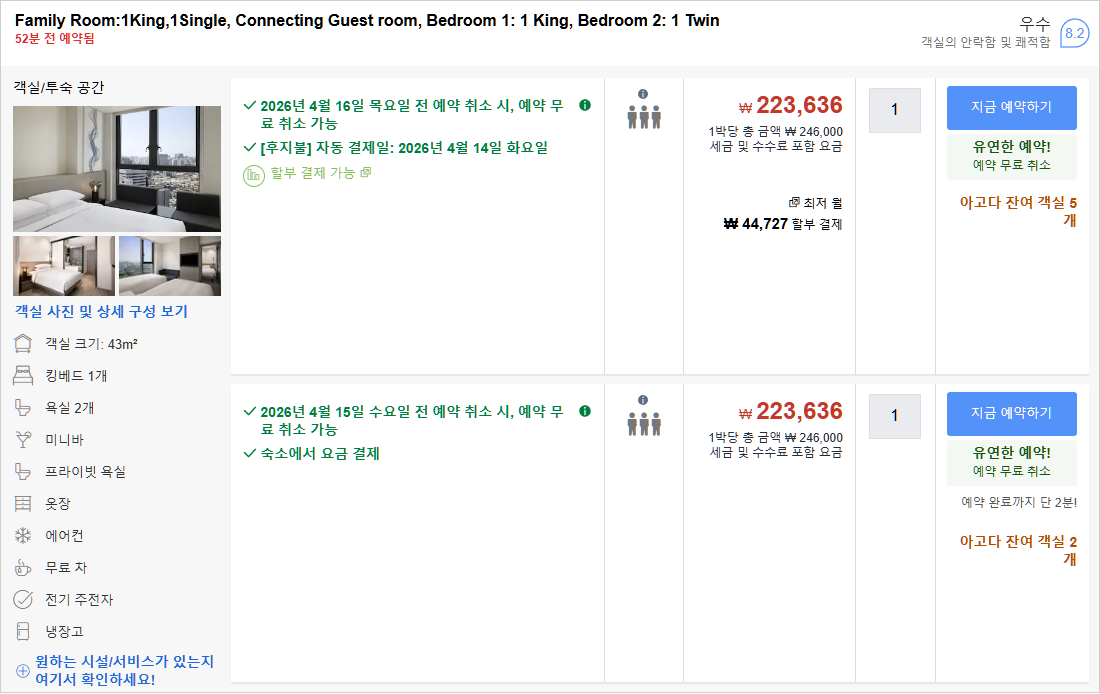Open the large room photo with the window view

pos(117,168)
